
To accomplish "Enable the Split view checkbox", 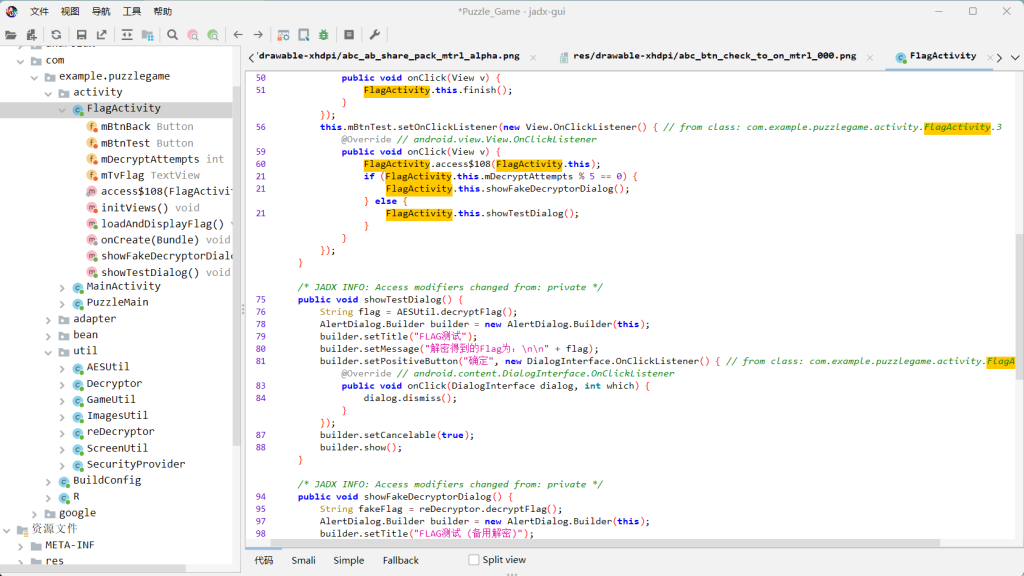I will [474, 560].
